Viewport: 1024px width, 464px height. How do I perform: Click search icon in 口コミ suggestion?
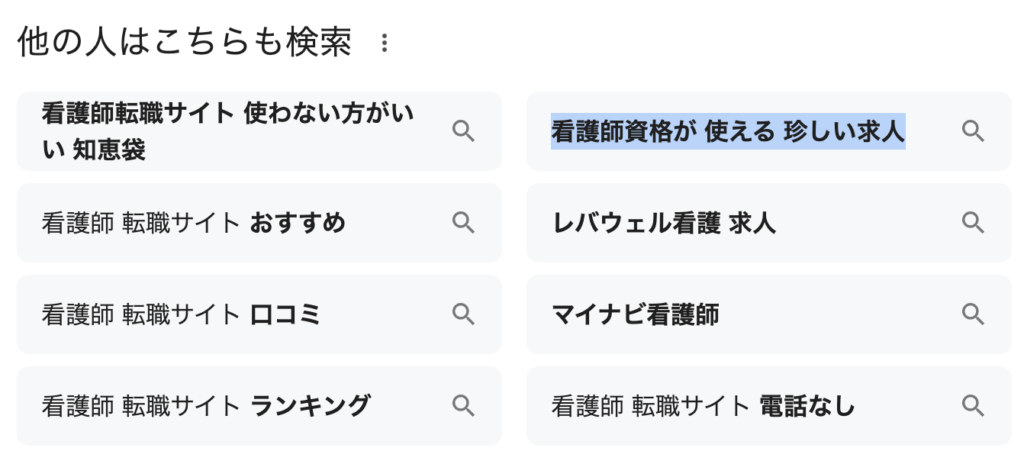463,314
